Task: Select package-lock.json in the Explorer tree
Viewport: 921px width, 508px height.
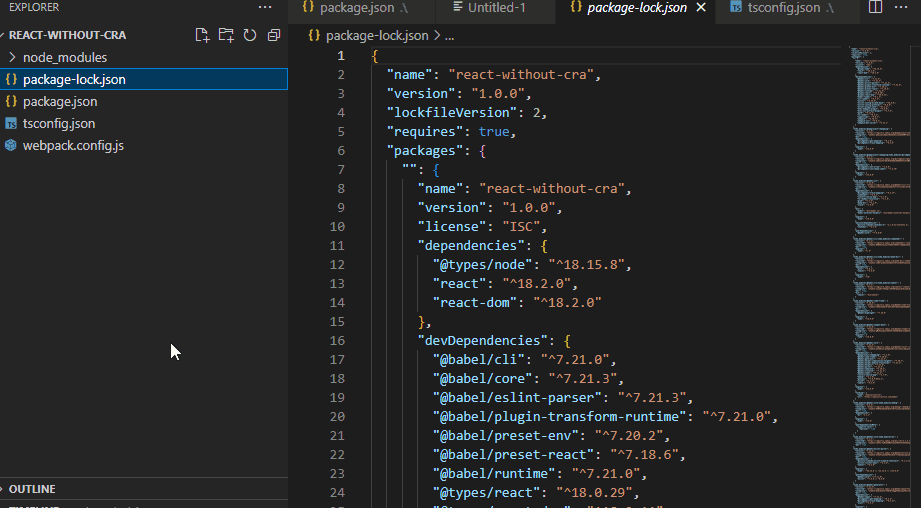Action: coord(144,79)
